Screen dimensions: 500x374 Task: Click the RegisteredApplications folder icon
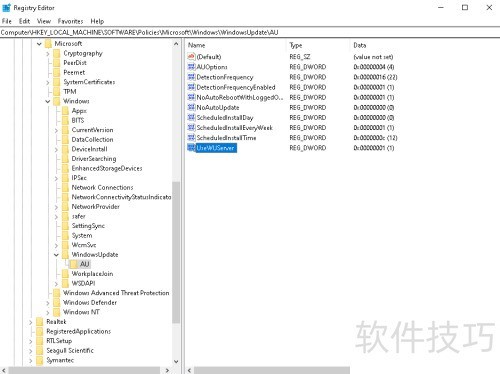click(x=40, y=331)
